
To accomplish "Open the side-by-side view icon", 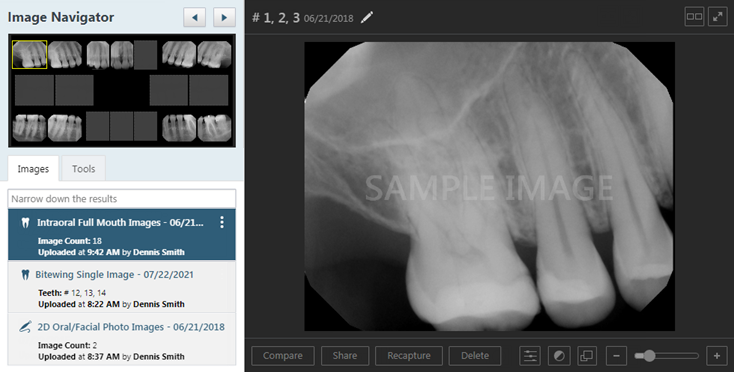I will point(694,17).
